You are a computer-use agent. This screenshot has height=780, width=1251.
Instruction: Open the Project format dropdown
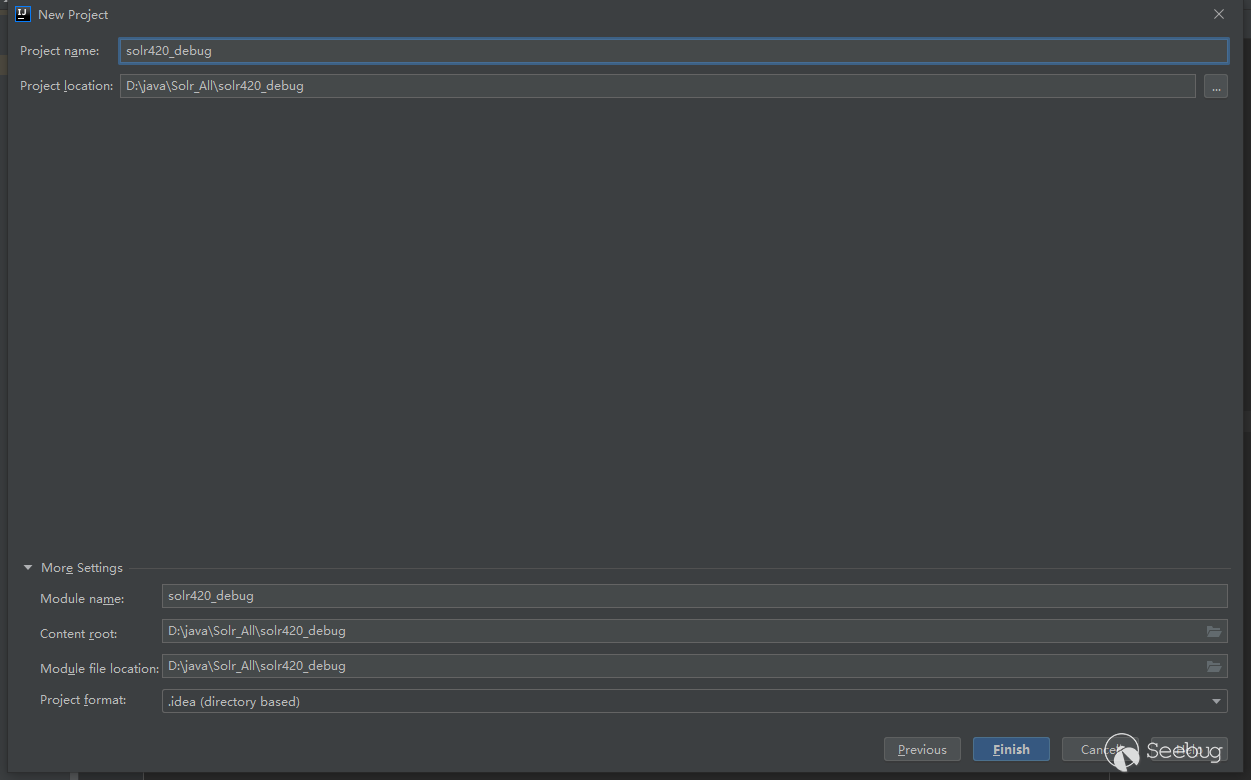click(694, 701)
